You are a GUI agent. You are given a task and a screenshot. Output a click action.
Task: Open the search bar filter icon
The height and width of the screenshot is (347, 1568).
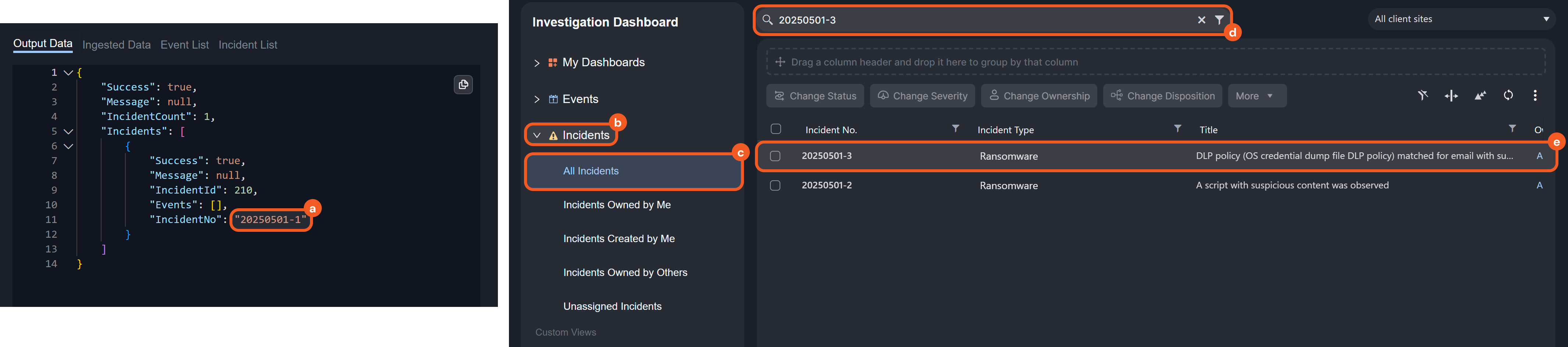click(1219, 20)
